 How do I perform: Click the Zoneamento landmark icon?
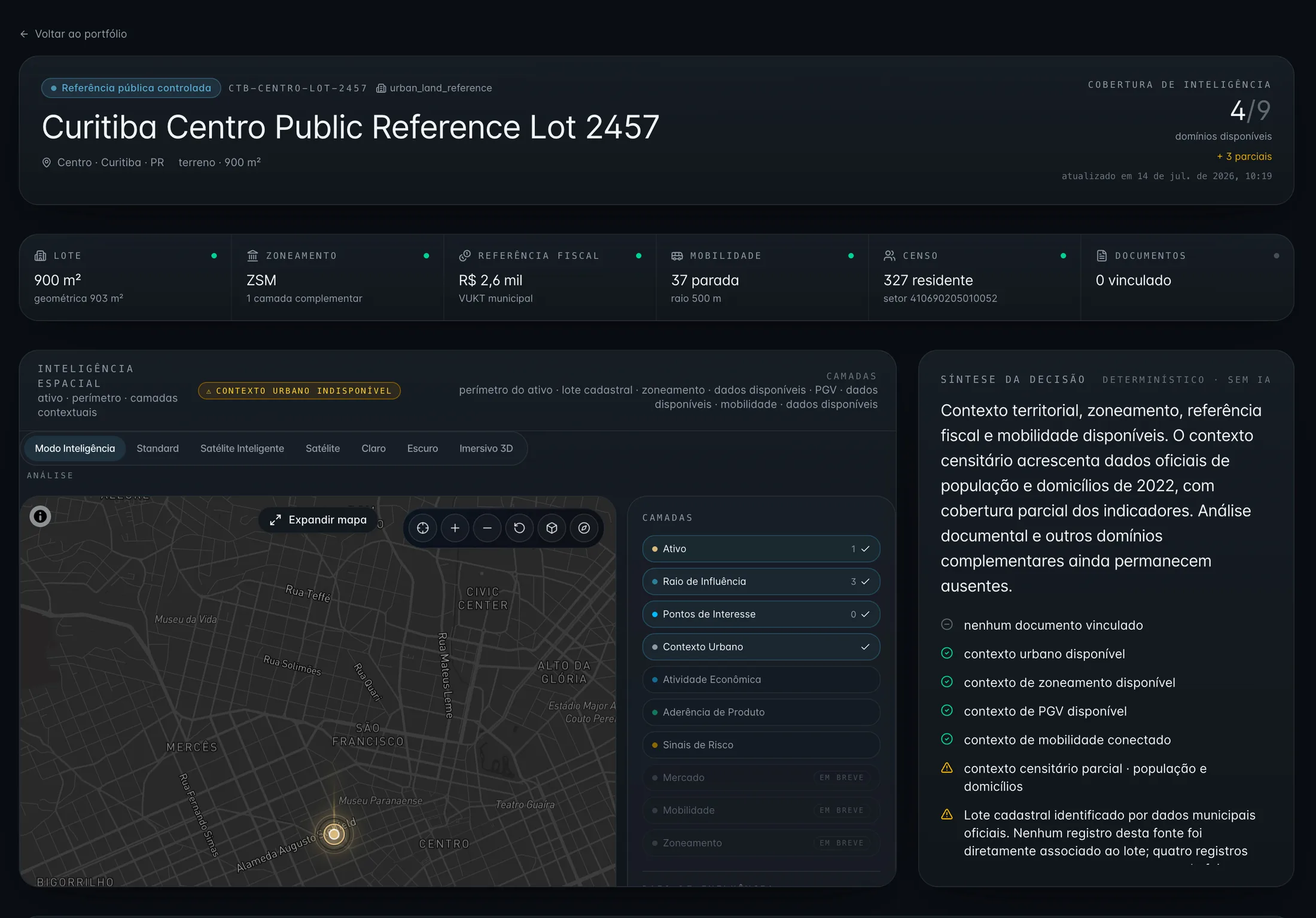[252, 256]
